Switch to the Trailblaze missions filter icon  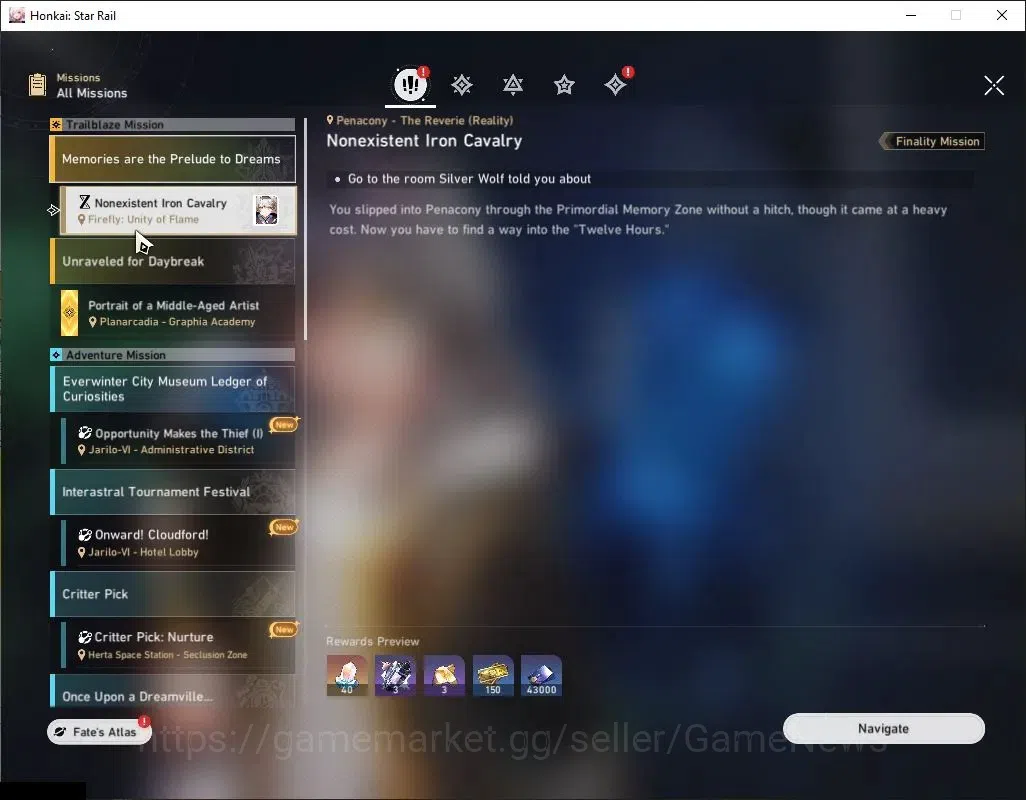(x=462, y=84)
